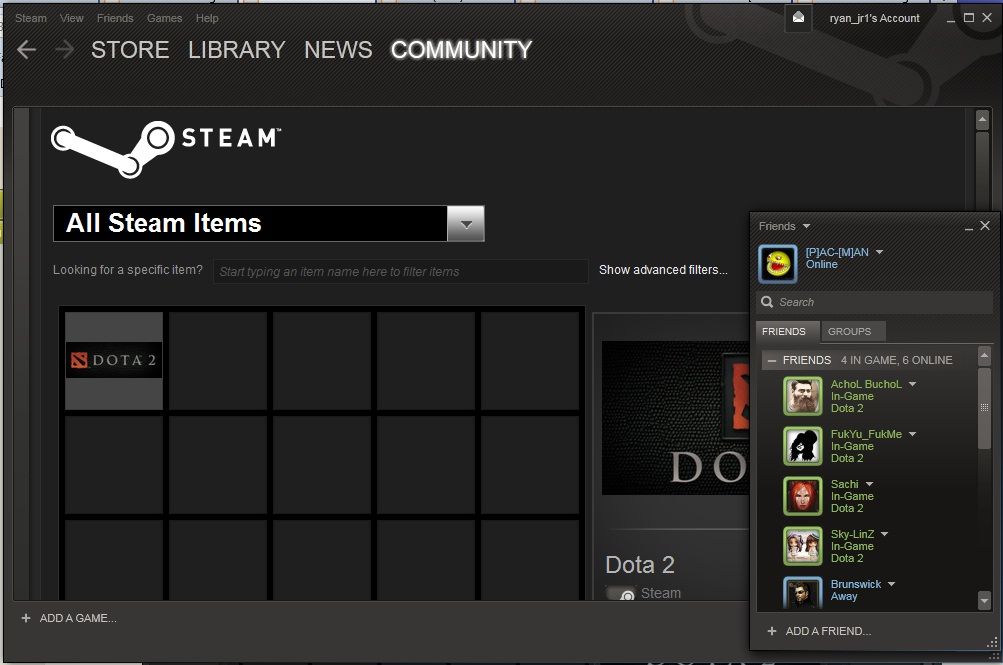This screenshot has height=665, width=1003.
Task: Click the plus icon beside Add a Game
Action: coord(26,618)
